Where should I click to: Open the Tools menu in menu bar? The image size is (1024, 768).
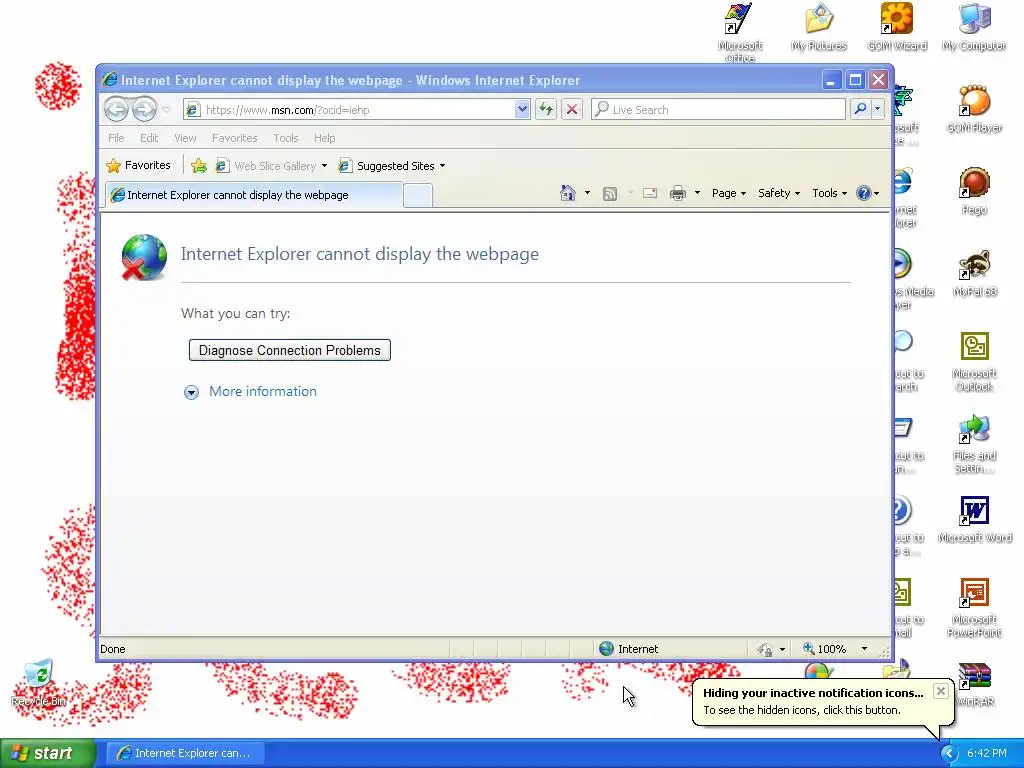[x=285, y=138]
